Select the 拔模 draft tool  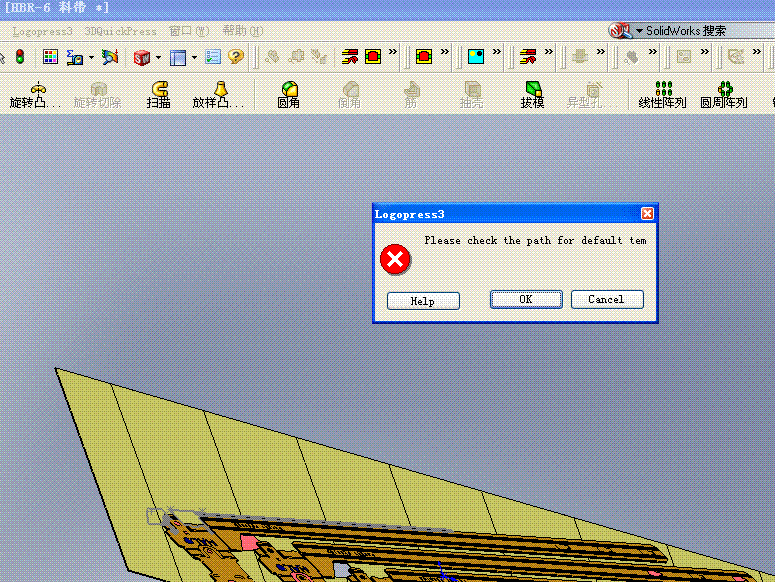click(x=532, y=95)
